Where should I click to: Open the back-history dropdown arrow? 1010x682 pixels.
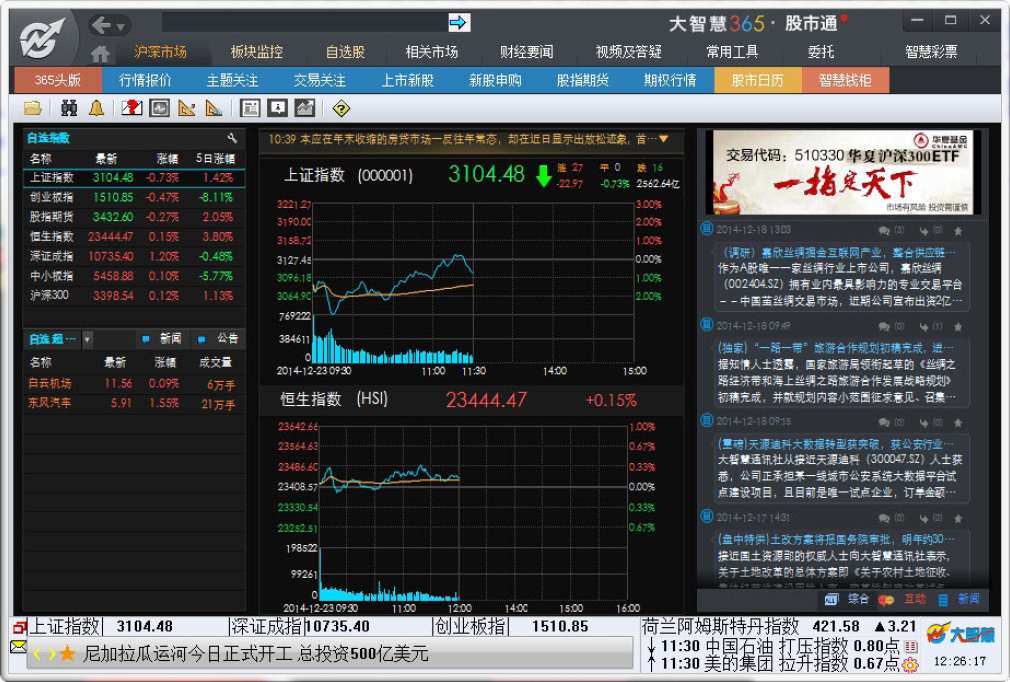pyautogui.click(x=120, y=27)
